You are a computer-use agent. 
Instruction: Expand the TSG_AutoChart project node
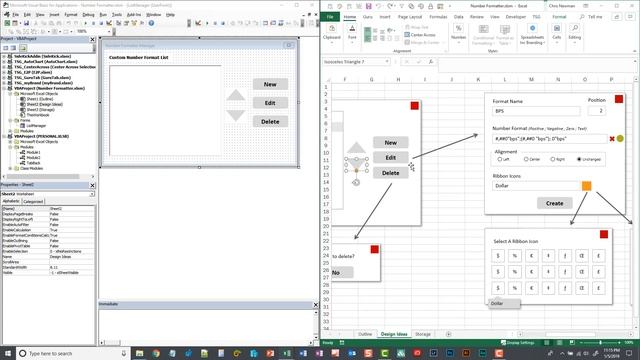[4, 62]
